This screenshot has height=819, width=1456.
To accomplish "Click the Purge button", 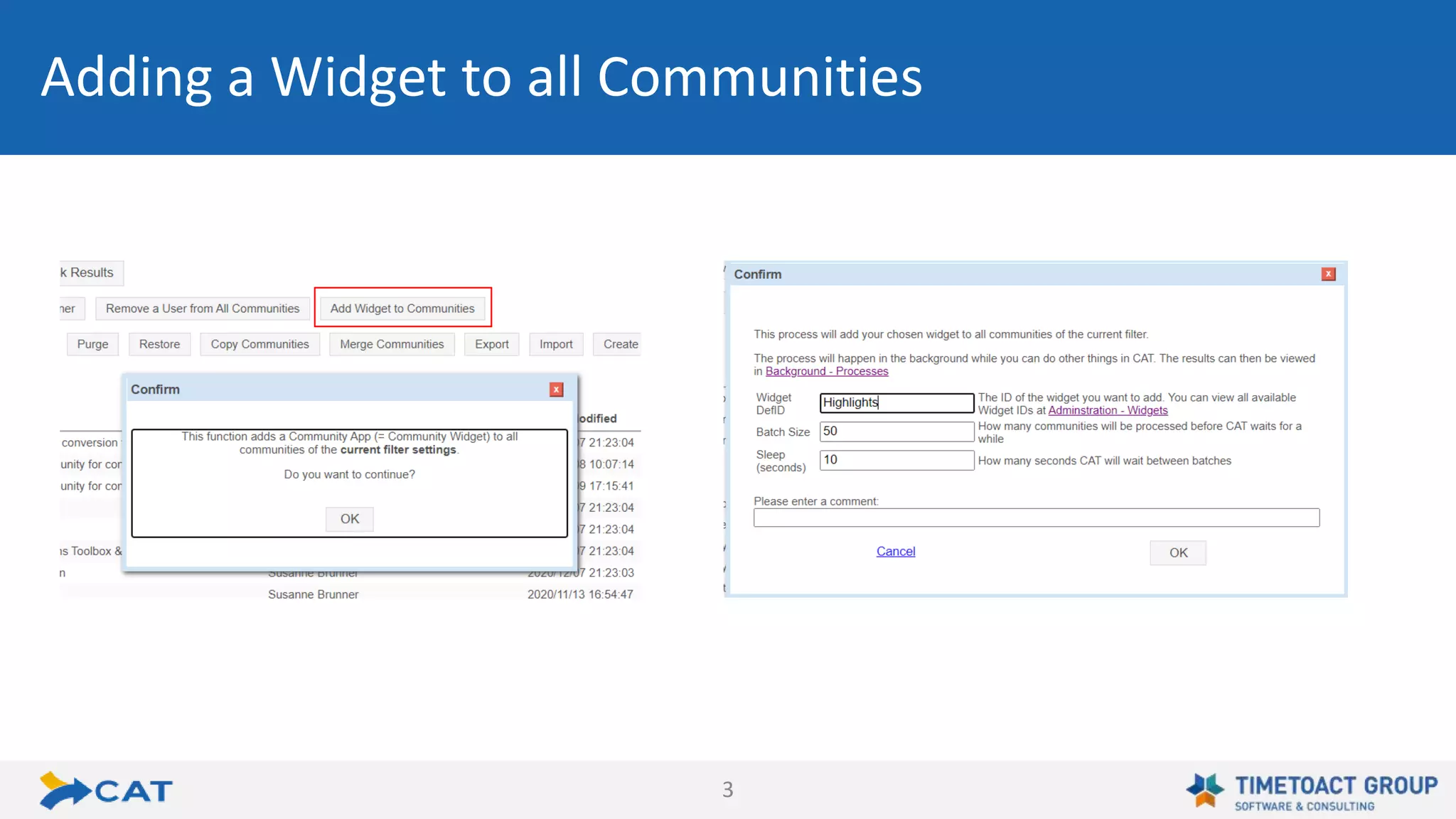I will pyautogui.click(x=92, y=344).
